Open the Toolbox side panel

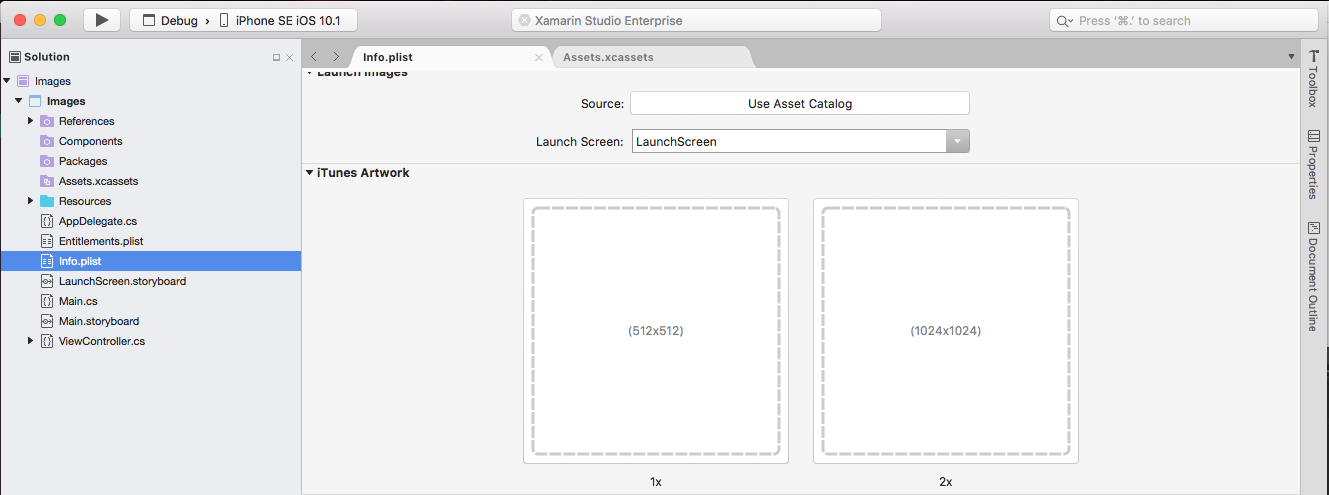(x=1314, y=79)
